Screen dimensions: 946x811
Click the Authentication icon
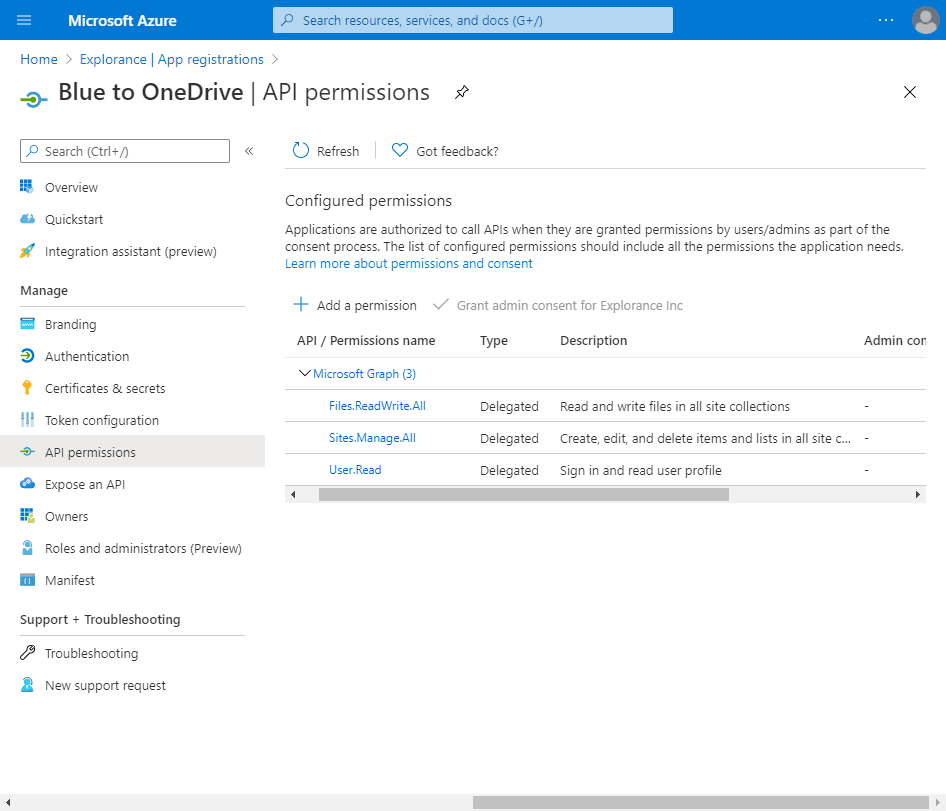[27, 355]
